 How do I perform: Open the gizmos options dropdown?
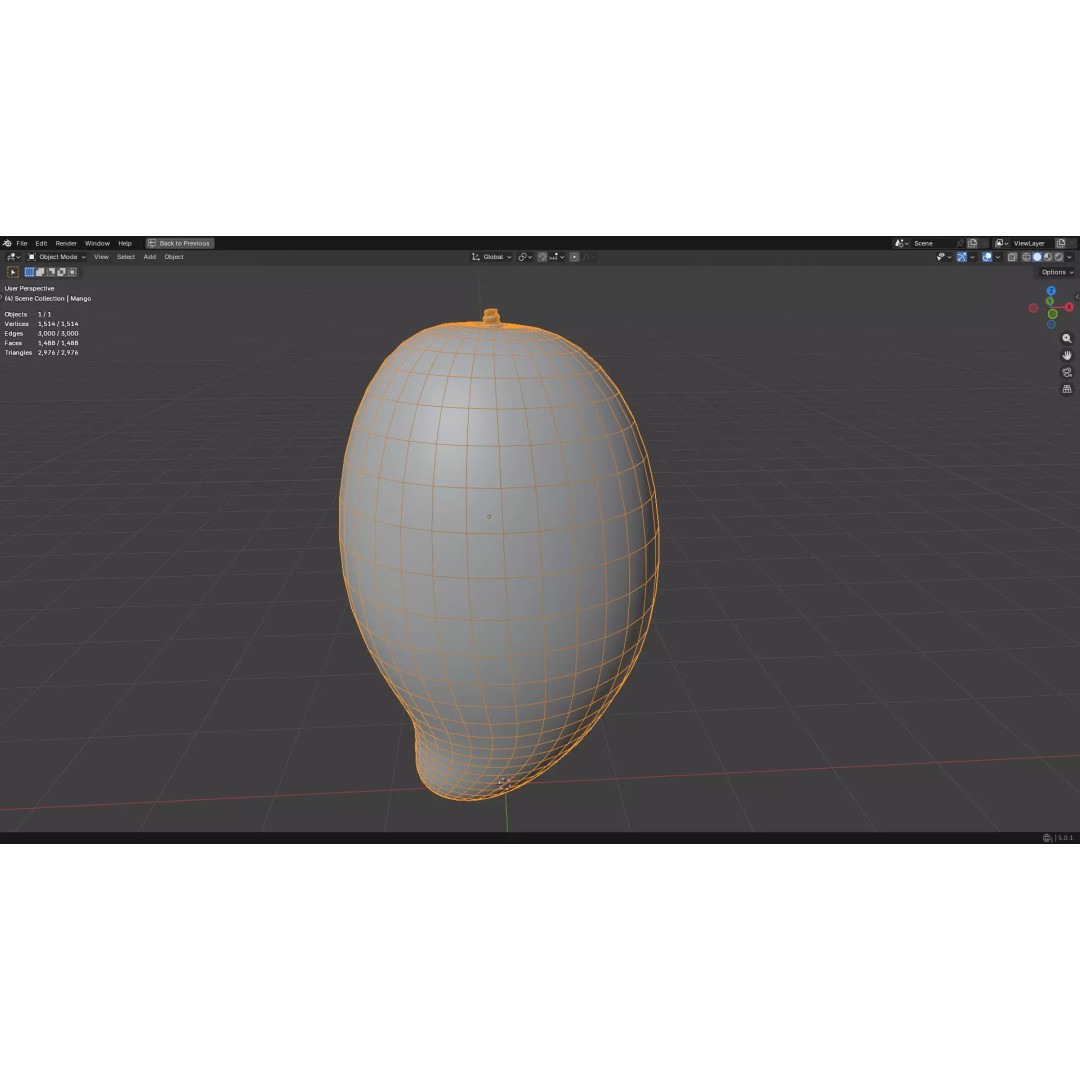pyautogui.click(x=972, y=257)
